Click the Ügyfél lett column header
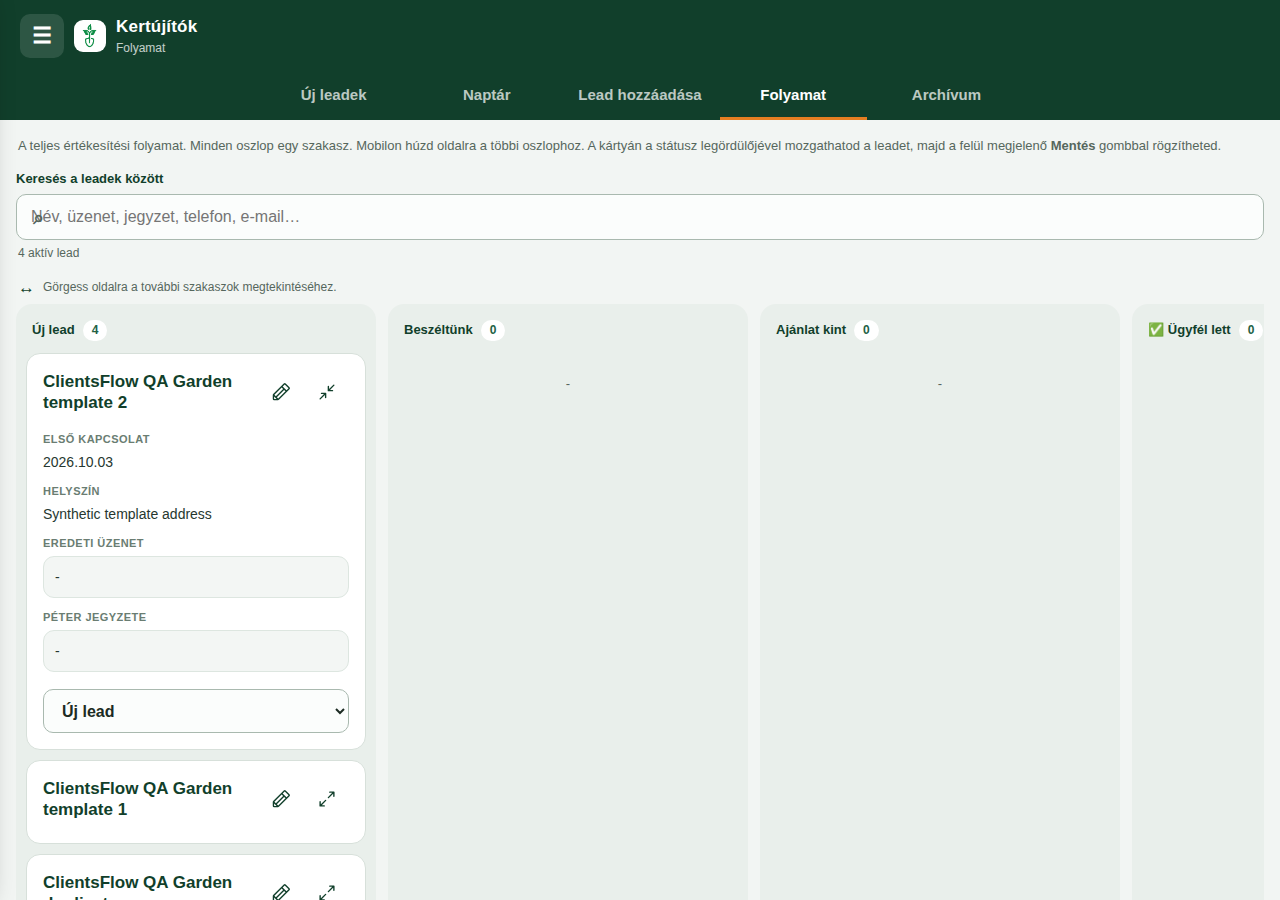1280x900 pixels. [x=1189, y=329]
